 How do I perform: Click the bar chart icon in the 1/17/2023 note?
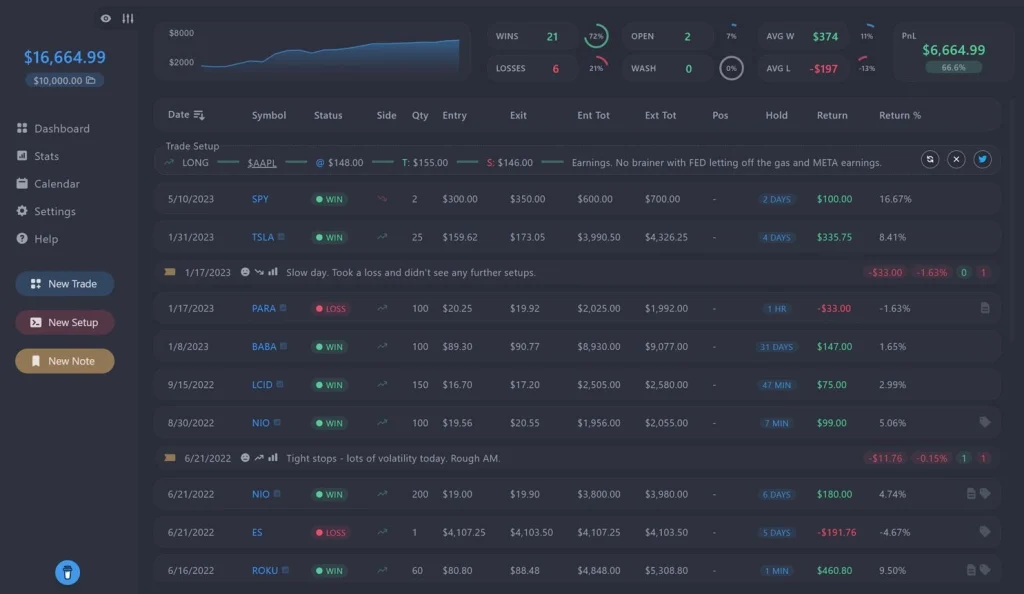tap(274, 272)
